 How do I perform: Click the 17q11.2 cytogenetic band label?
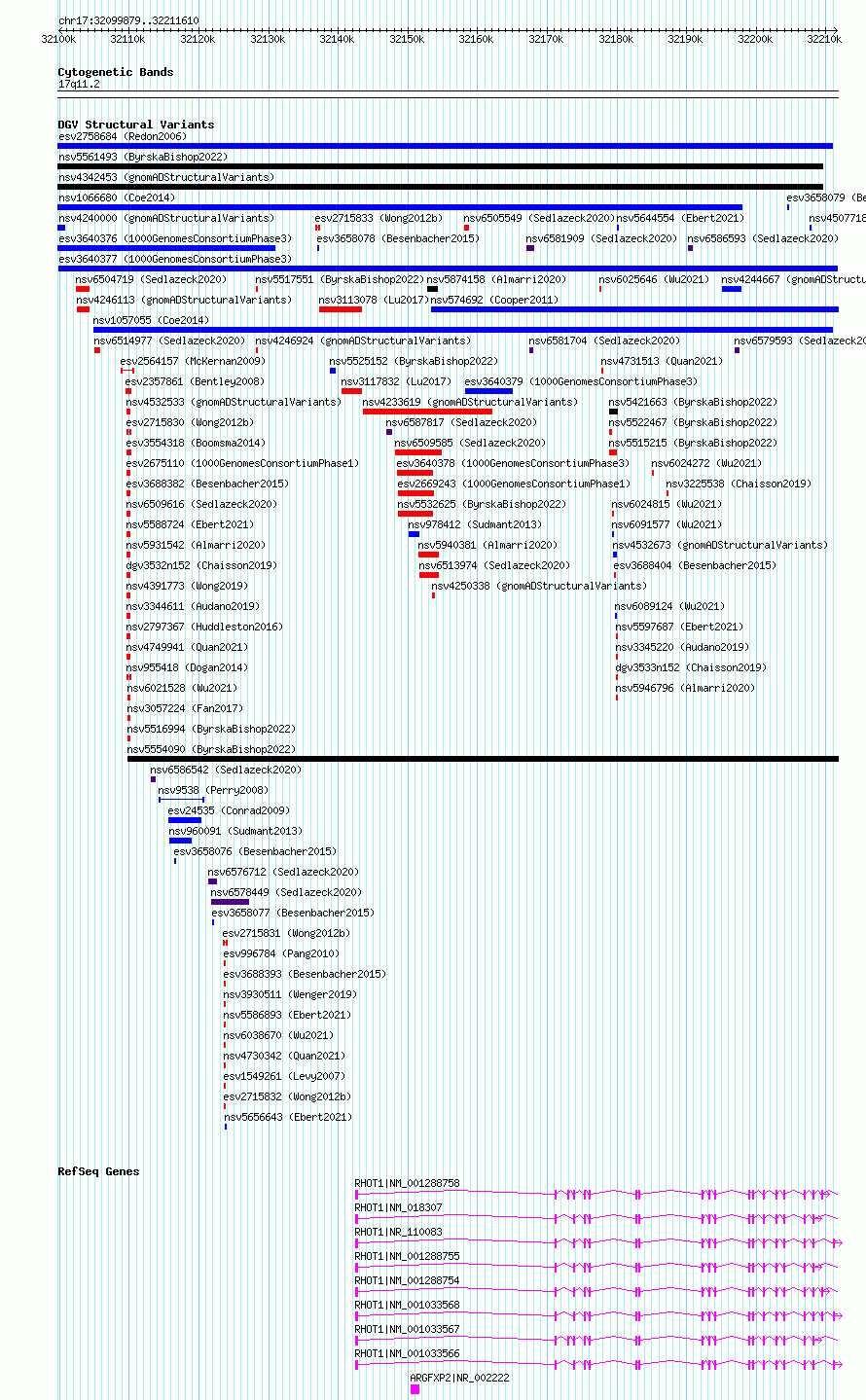(x=79, y=84)
